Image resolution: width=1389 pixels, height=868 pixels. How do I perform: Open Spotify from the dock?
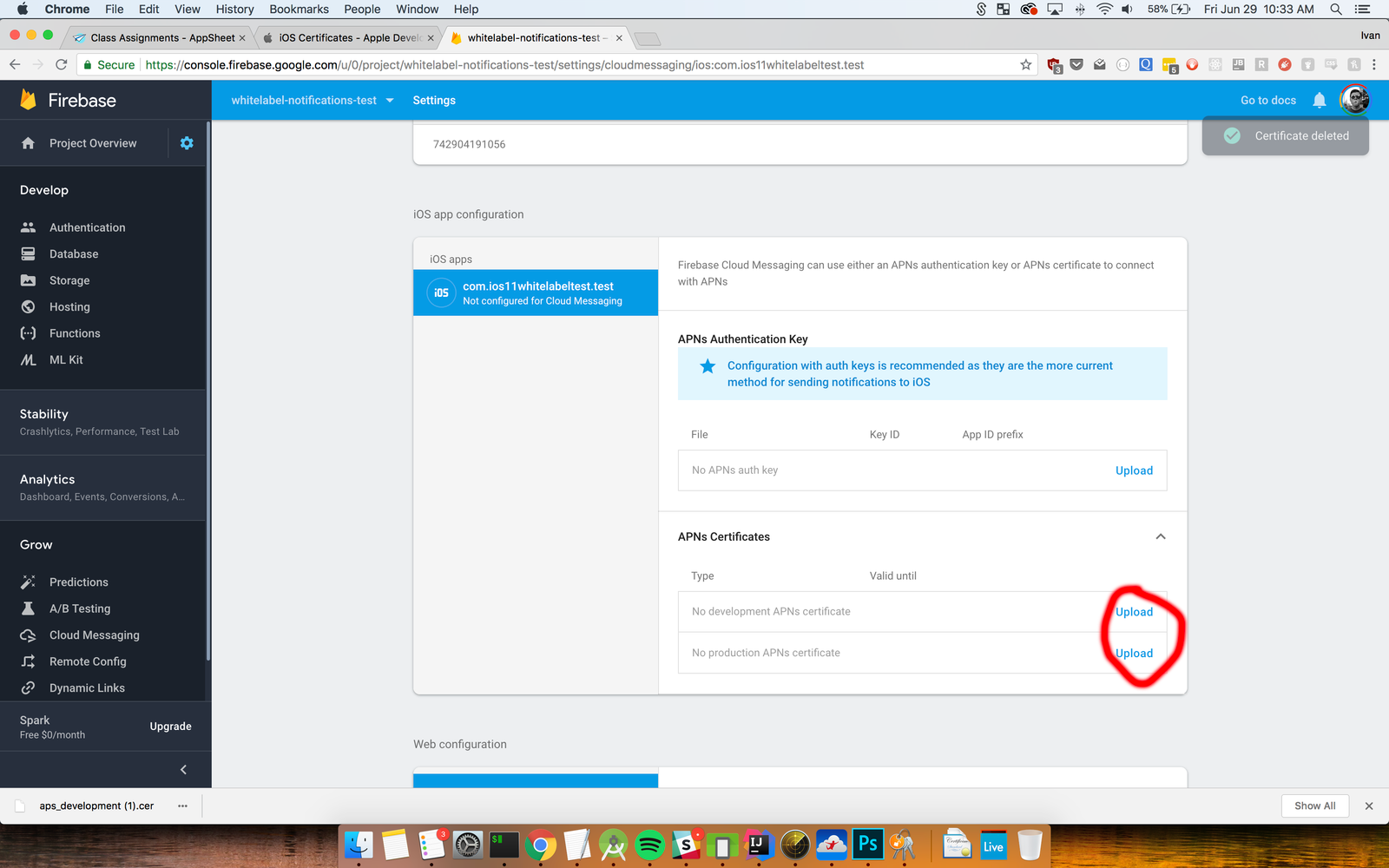click(649, 845)
